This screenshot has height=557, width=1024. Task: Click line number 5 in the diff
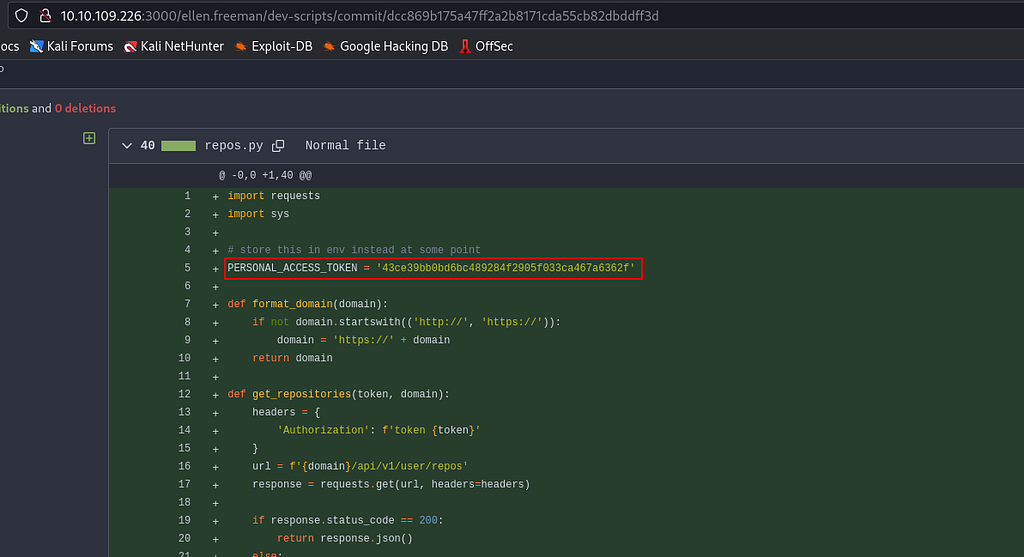[x=187, y=268]
